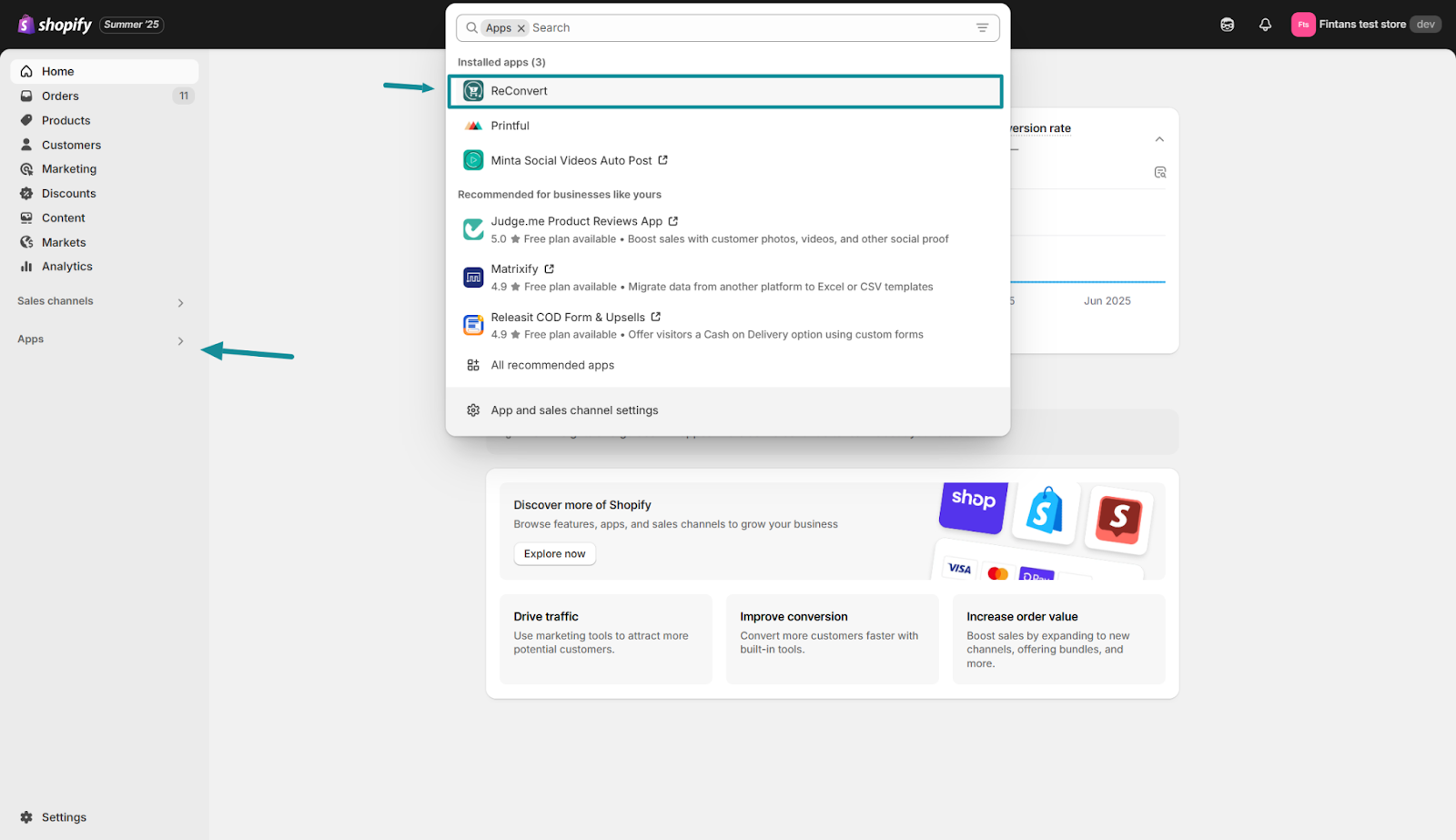The width and height of the screenshot is (1456, 840).
Task: Click the Explore now button
Action: pos(555,554)
